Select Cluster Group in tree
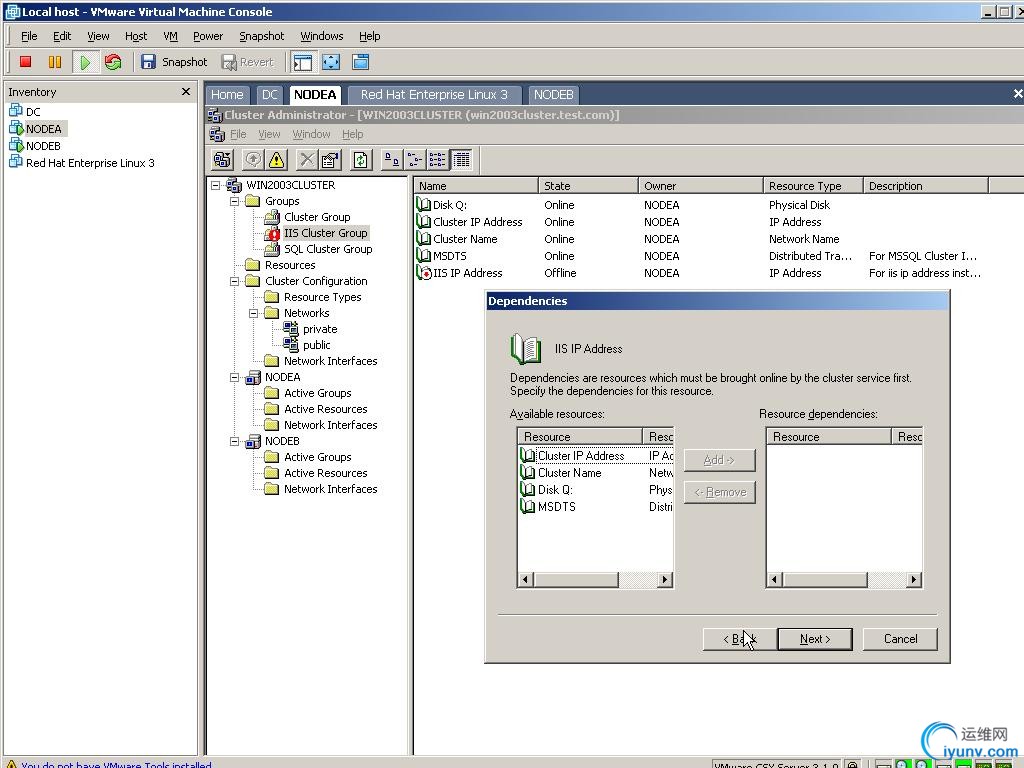Viewport: 1024px width, 768px height. coord(317,217)
